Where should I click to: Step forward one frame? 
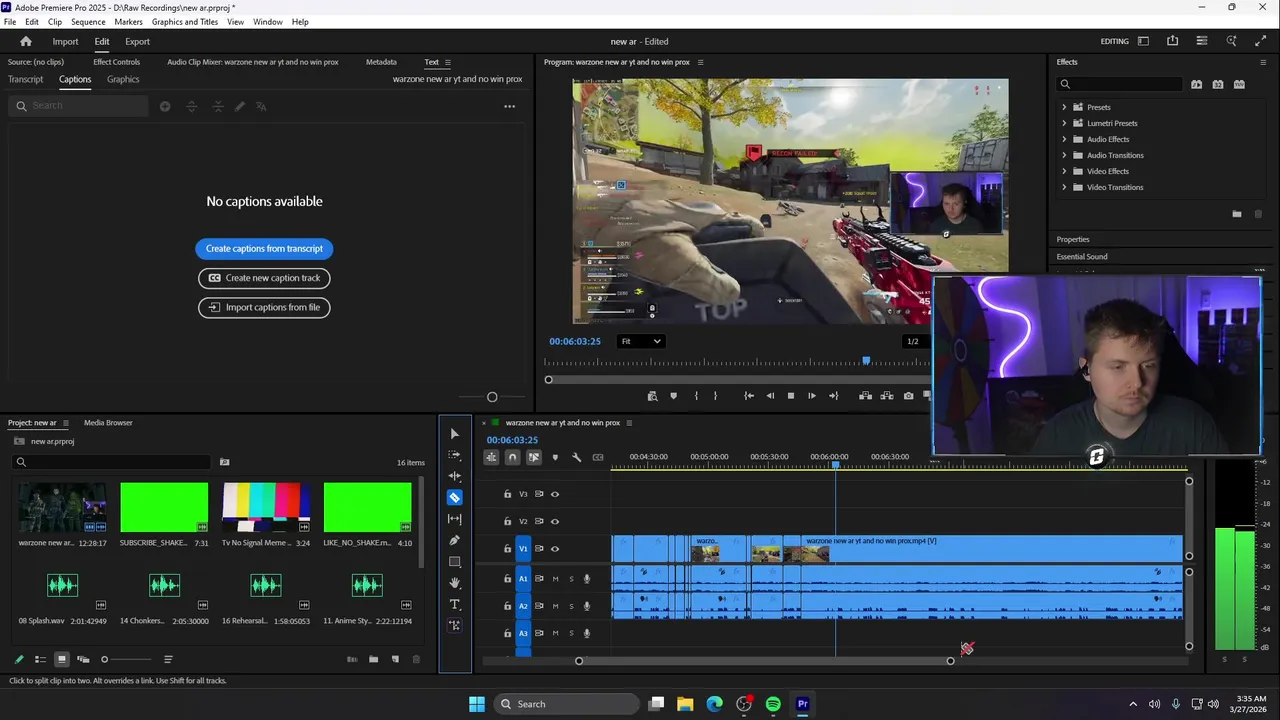(812, 396)
